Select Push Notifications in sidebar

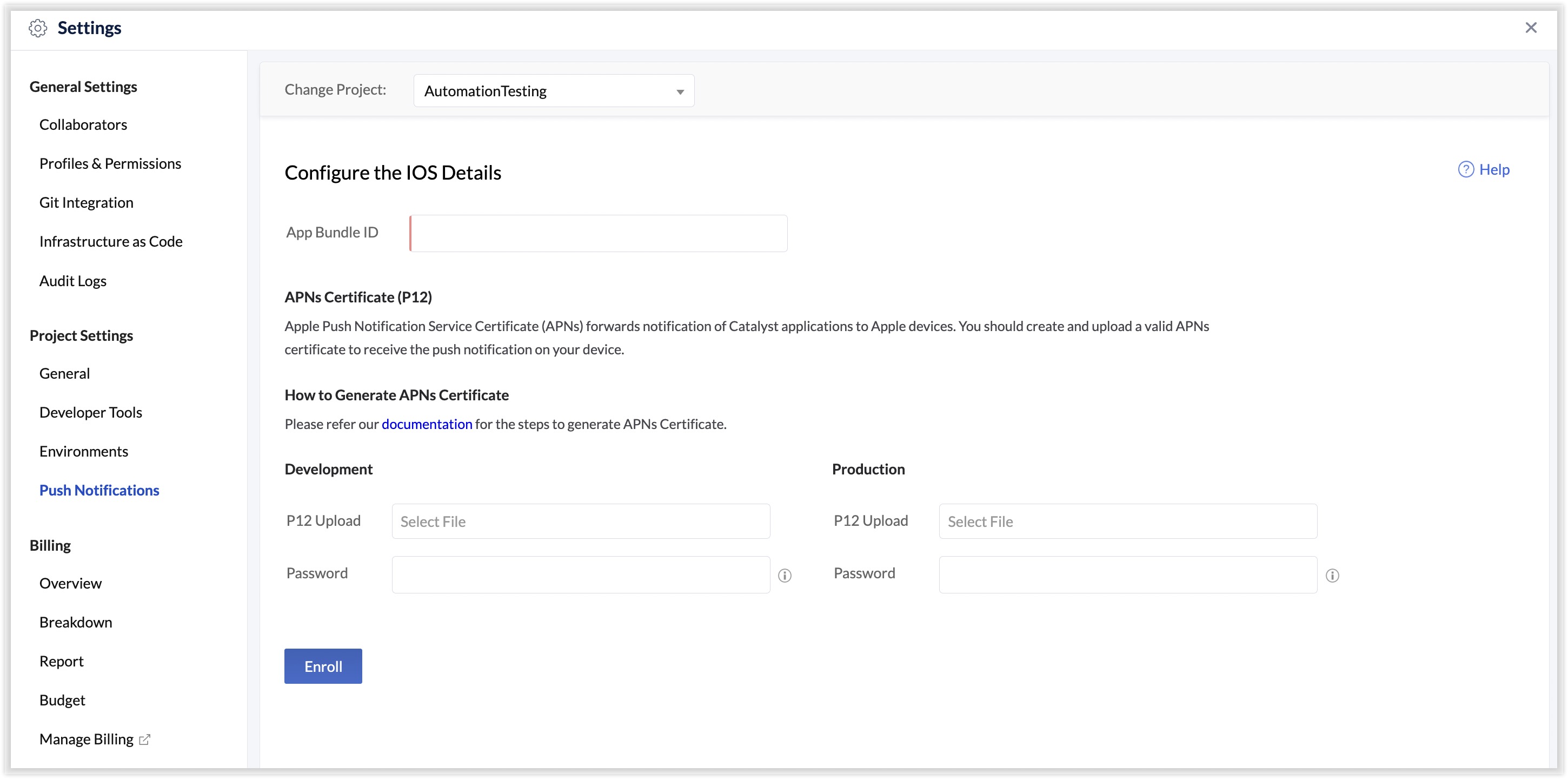(99, 490)
